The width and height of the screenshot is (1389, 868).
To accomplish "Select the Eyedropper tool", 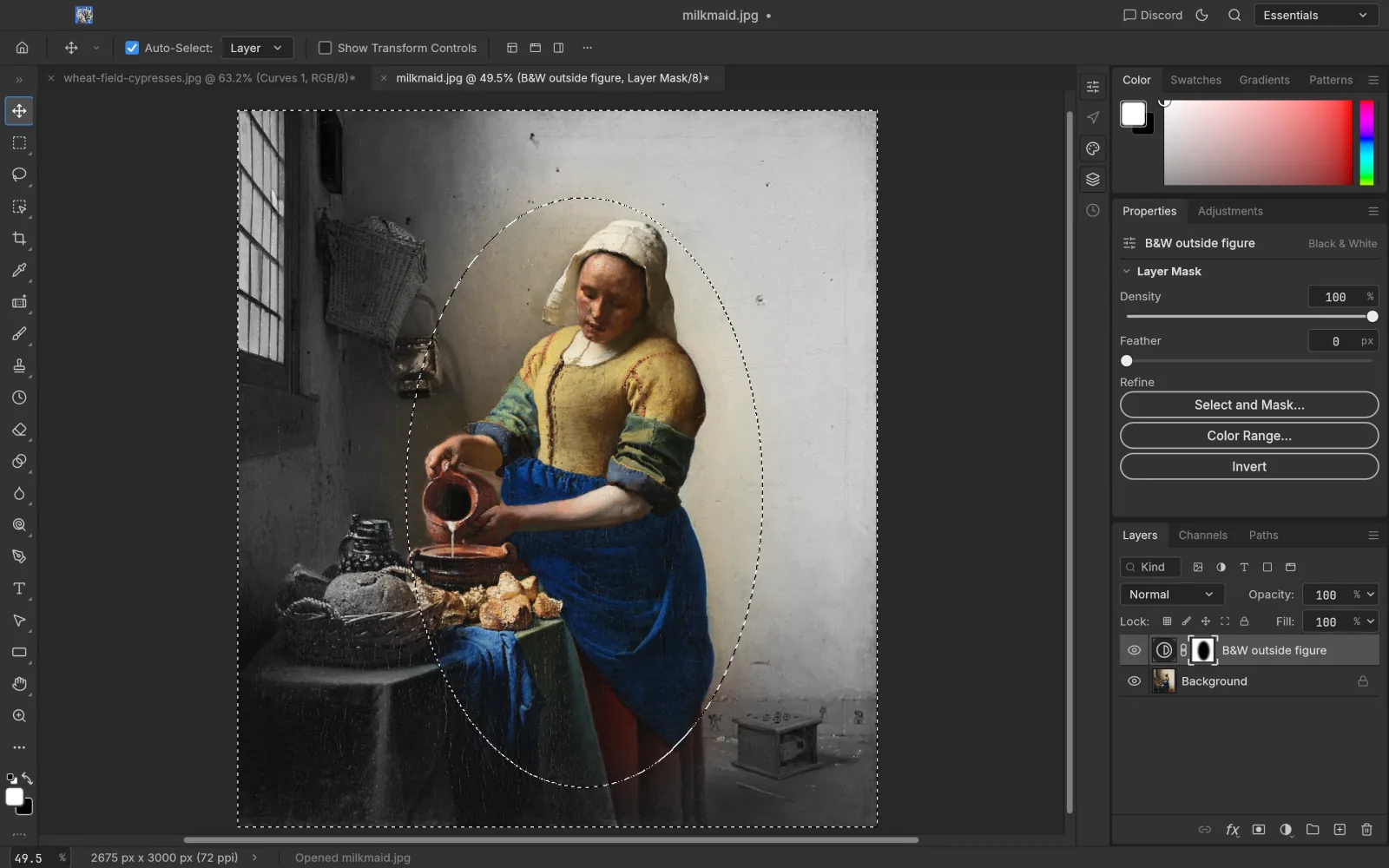I will click(19, 270).
